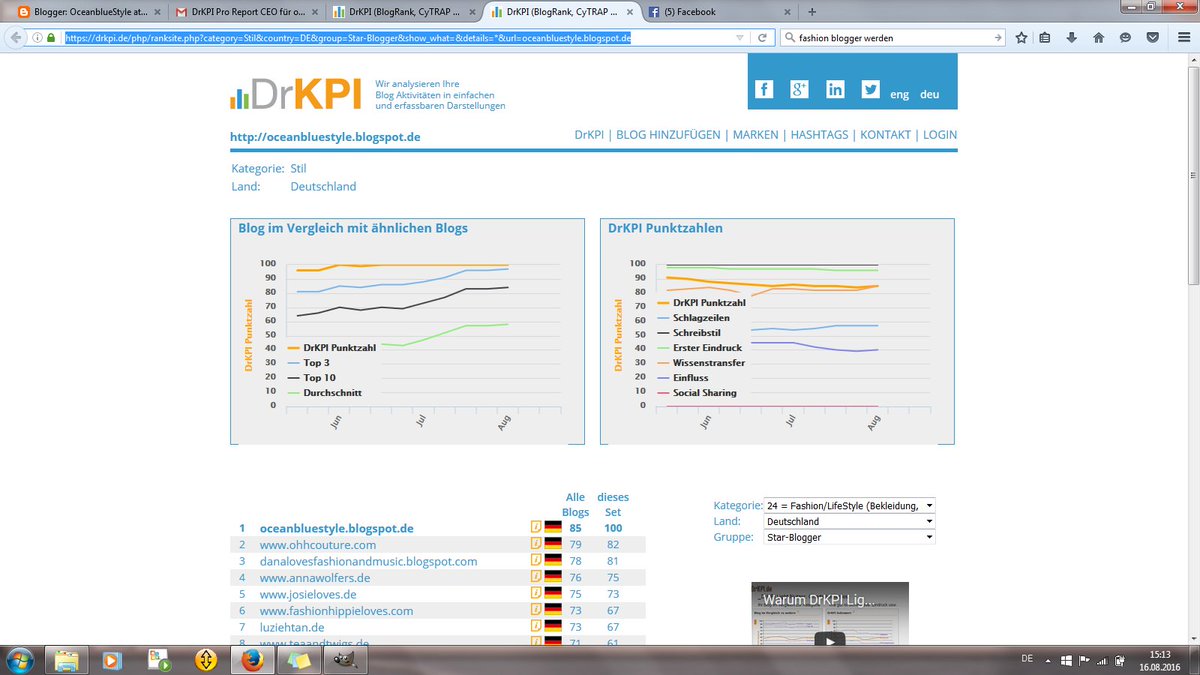
Task: Click the Facebook icon in the blue header
Action: coord(764,88)
